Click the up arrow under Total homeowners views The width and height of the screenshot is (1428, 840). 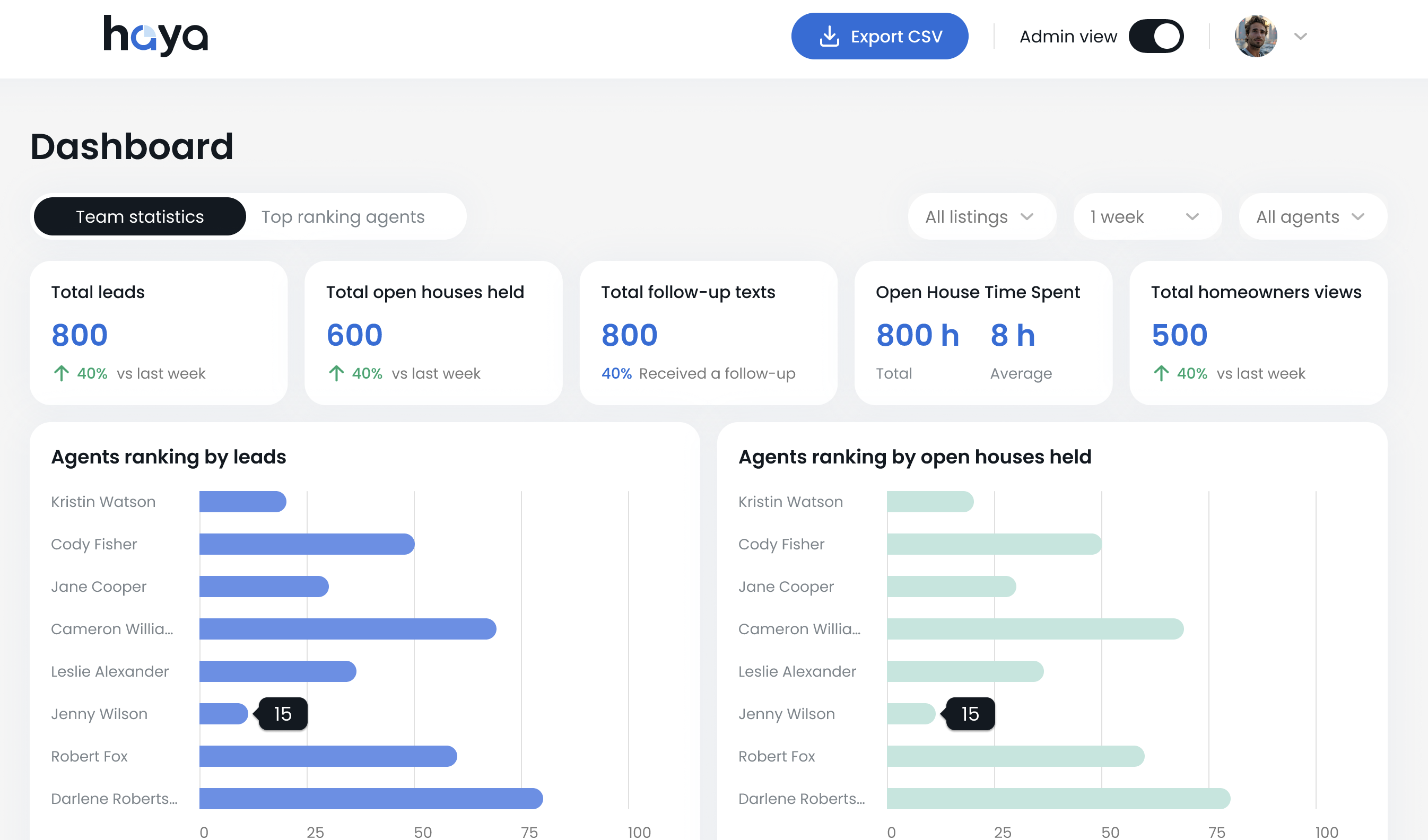coord(1161,373)
